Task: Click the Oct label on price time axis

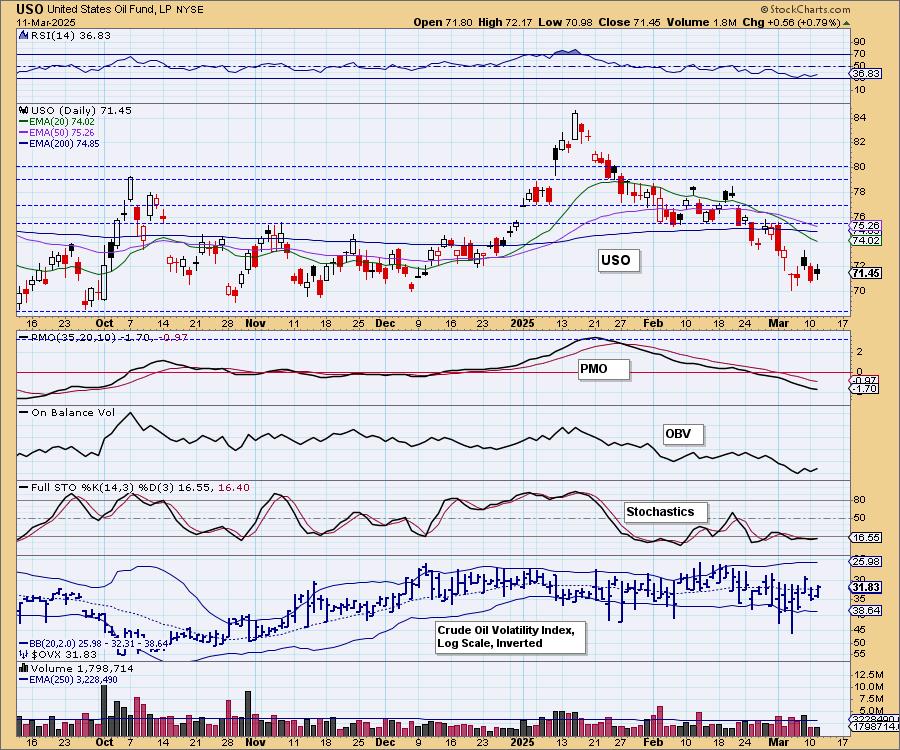Action: coord(104,323)
